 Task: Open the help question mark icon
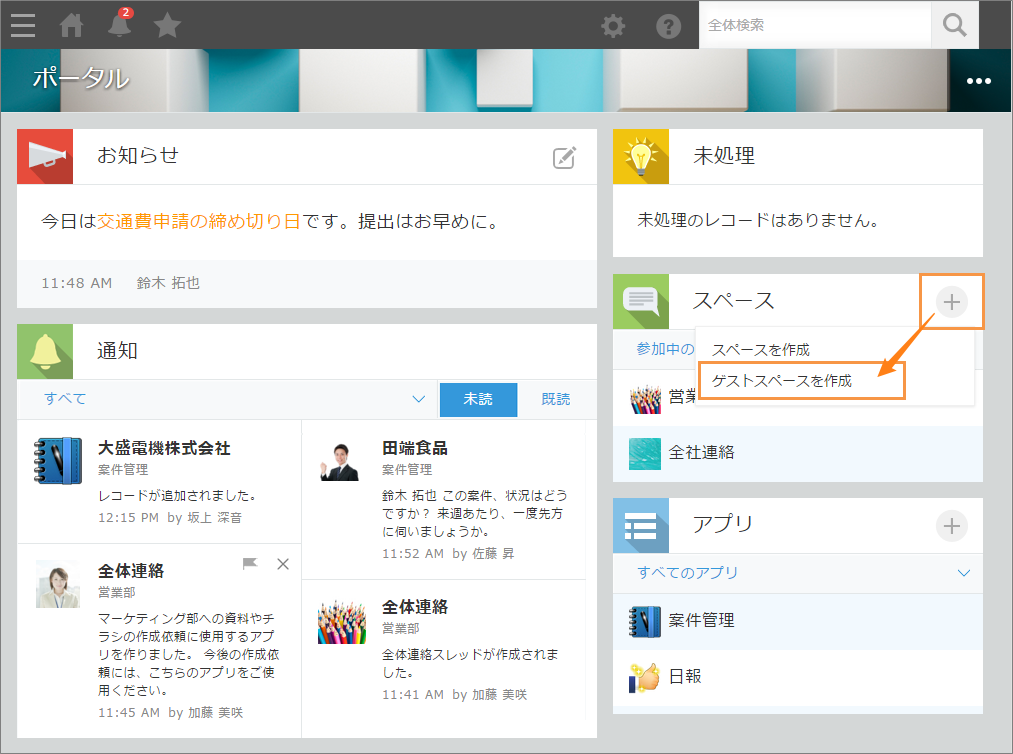coord(668,26)
